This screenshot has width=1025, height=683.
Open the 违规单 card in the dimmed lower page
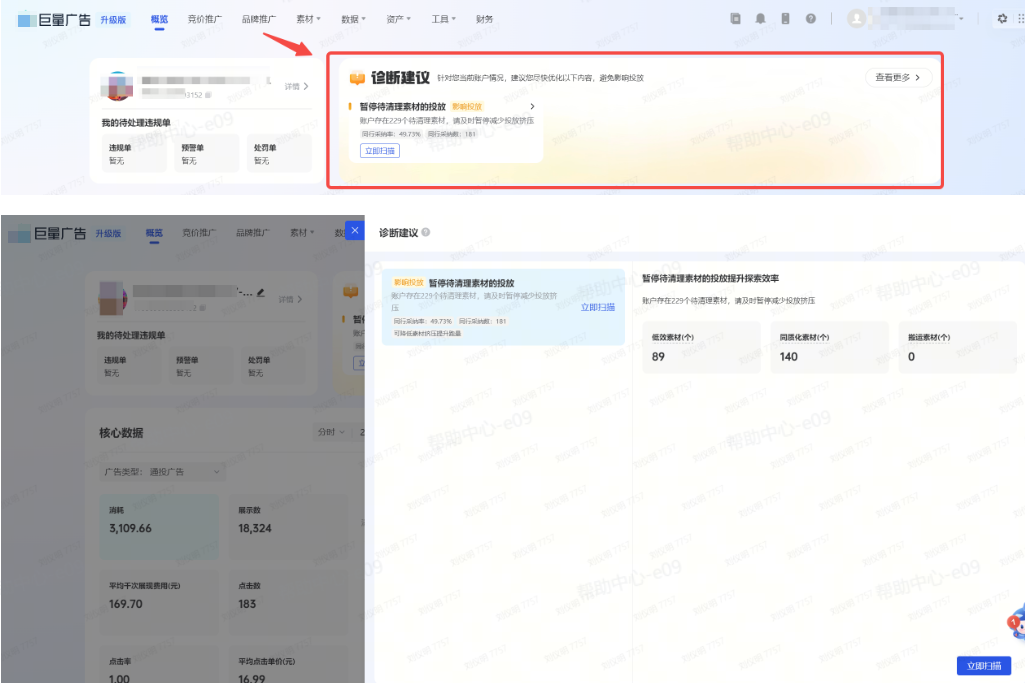tap(129, 366)
